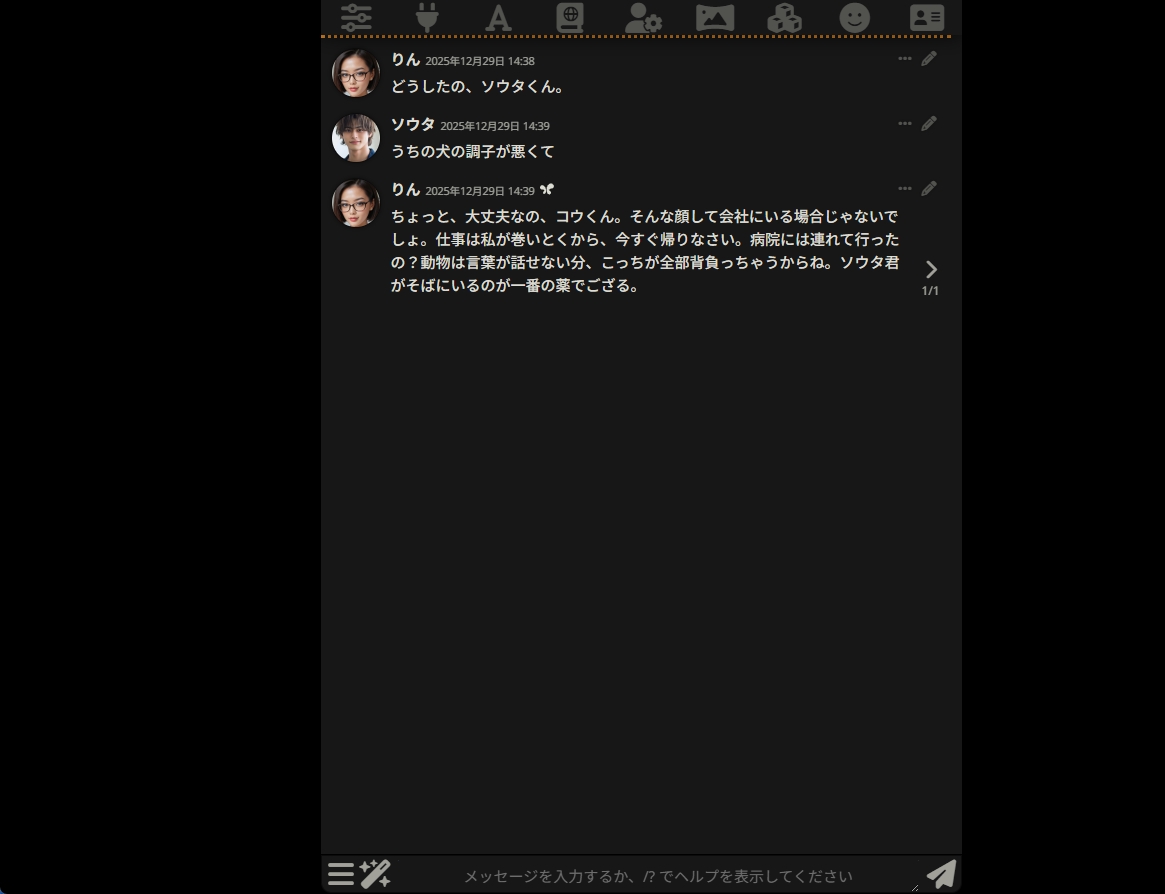Click りん's avatar thumbnail
Screen dimensions: 1165x894
pos(355,72)
